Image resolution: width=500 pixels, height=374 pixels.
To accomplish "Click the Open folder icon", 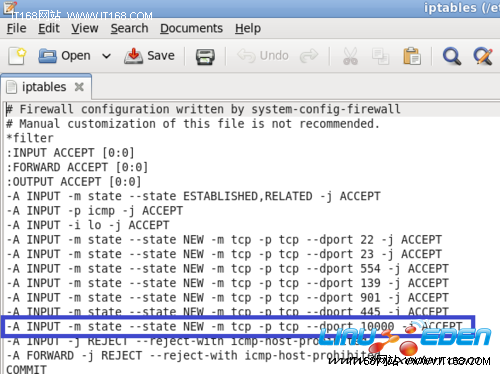I will point(48,56).
